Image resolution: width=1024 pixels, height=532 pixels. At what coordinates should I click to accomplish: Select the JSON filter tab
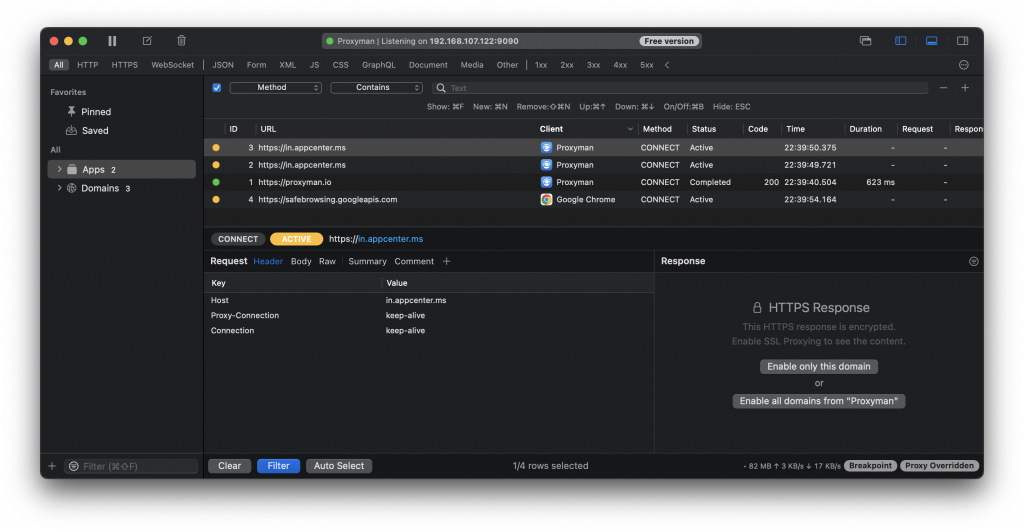223,65
